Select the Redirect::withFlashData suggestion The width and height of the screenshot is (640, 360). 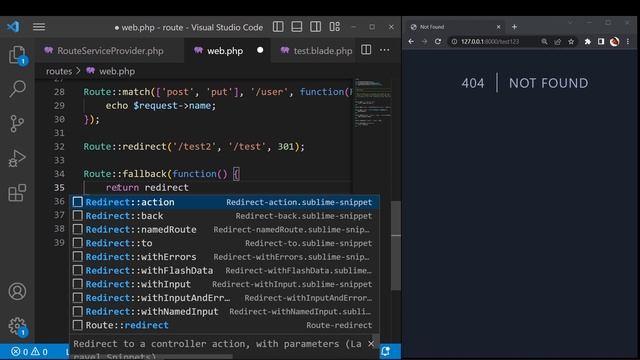[x=224, y=270]
